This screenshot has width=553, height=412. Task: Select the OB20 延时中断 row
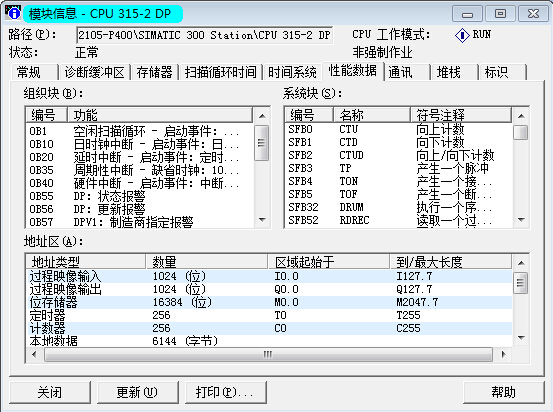(140, 157)
